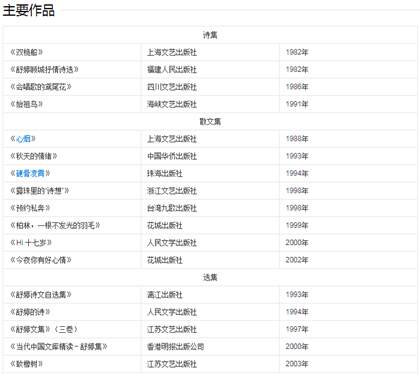Select the title 《舒婷文集》(三卷)
This screenshot has width=420, height=375.
point(44,329)
